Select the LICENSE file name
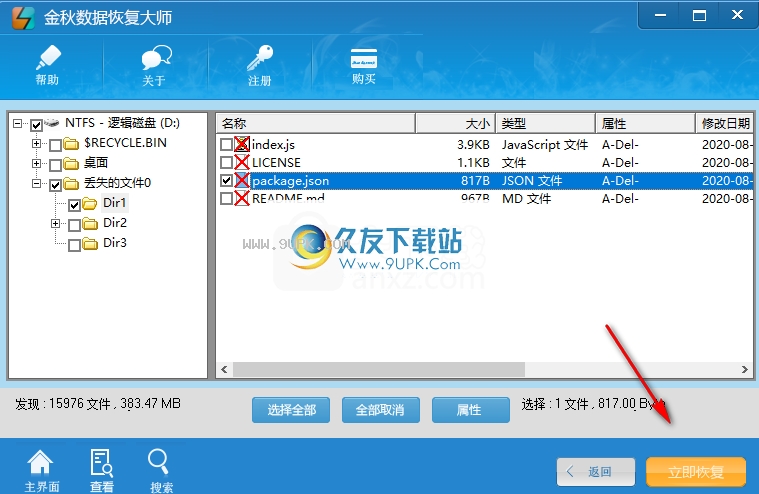The image size is (759, 494). pos(276,163)
